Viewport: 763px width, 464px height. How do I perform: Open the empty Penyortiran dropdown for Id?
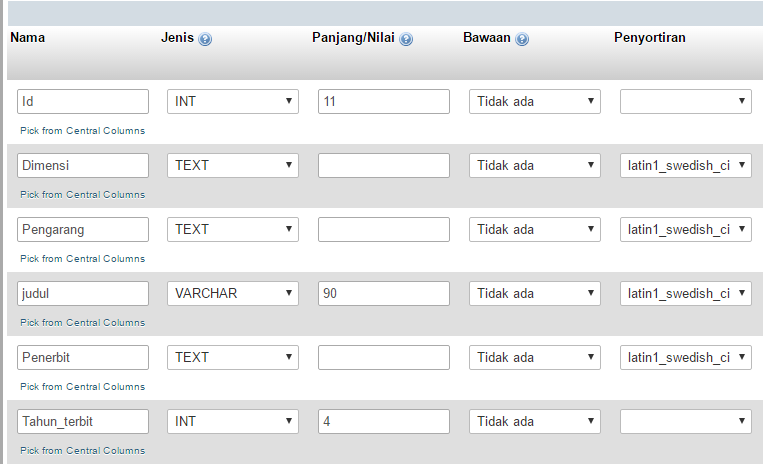[x=685, y=101]
